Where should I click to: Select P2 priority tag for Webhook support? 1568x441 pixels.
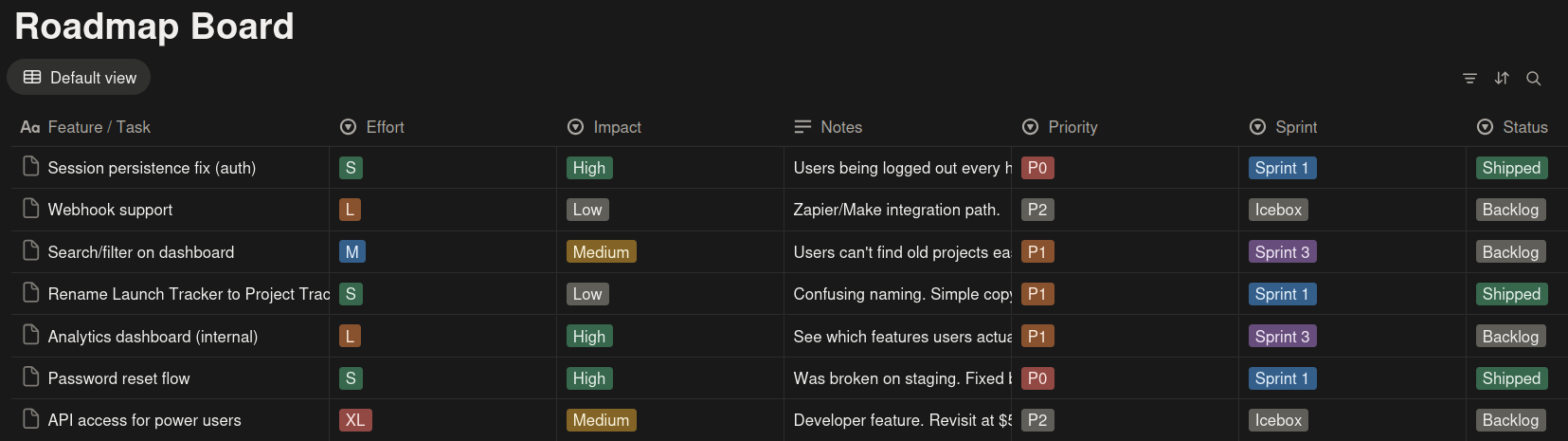point(1037,210)
